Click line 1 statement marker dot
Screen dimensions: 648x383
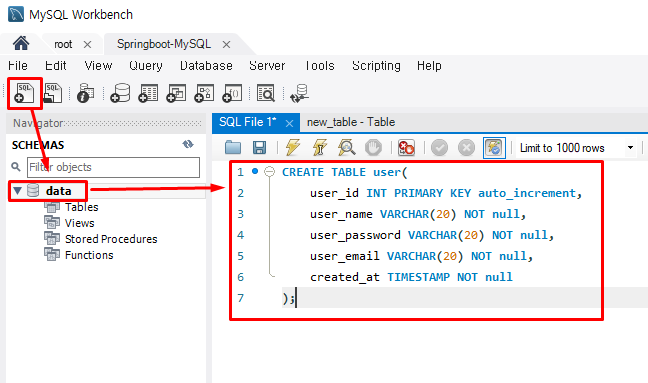[255, 171]
